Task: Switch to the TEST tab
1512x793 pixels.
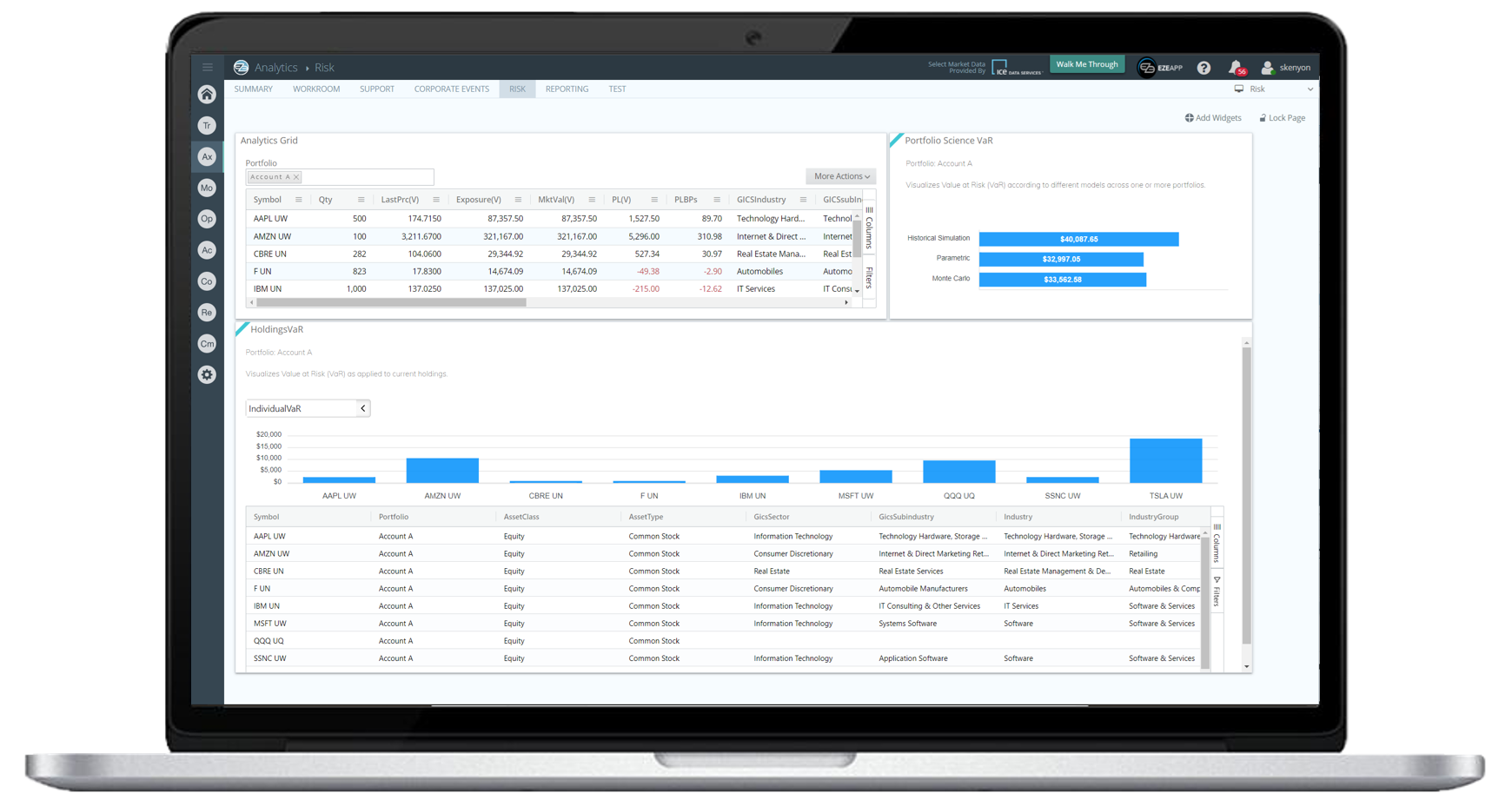Action: [617, 89]
